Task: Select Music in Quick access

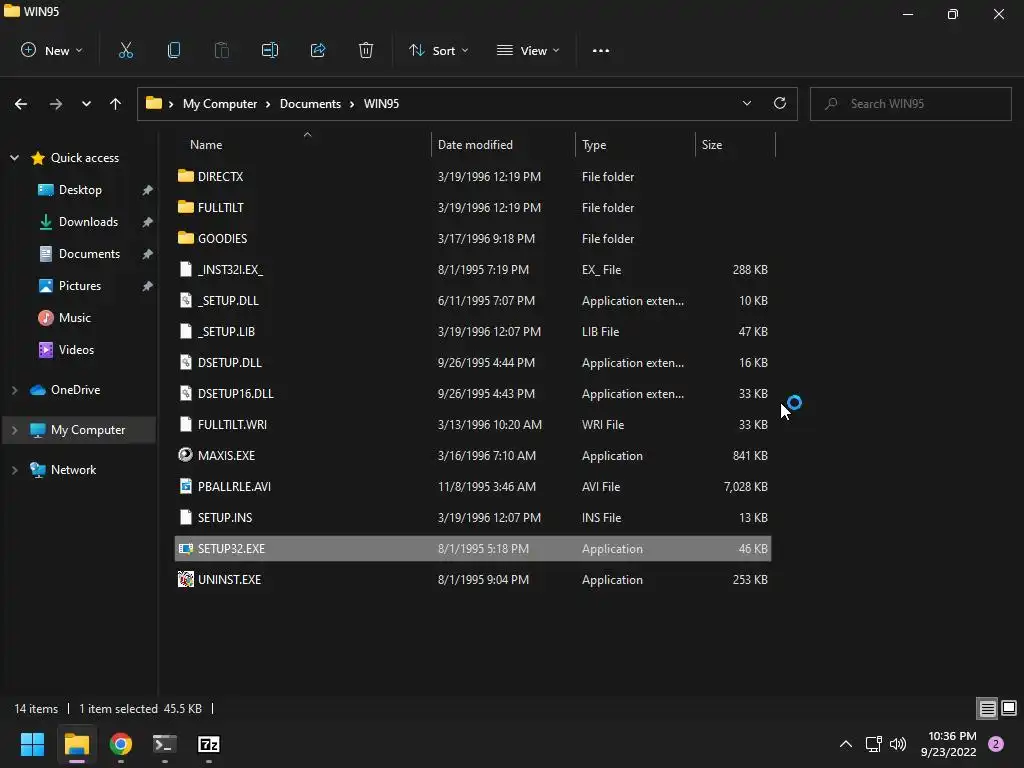Action: tap(74, 317)
